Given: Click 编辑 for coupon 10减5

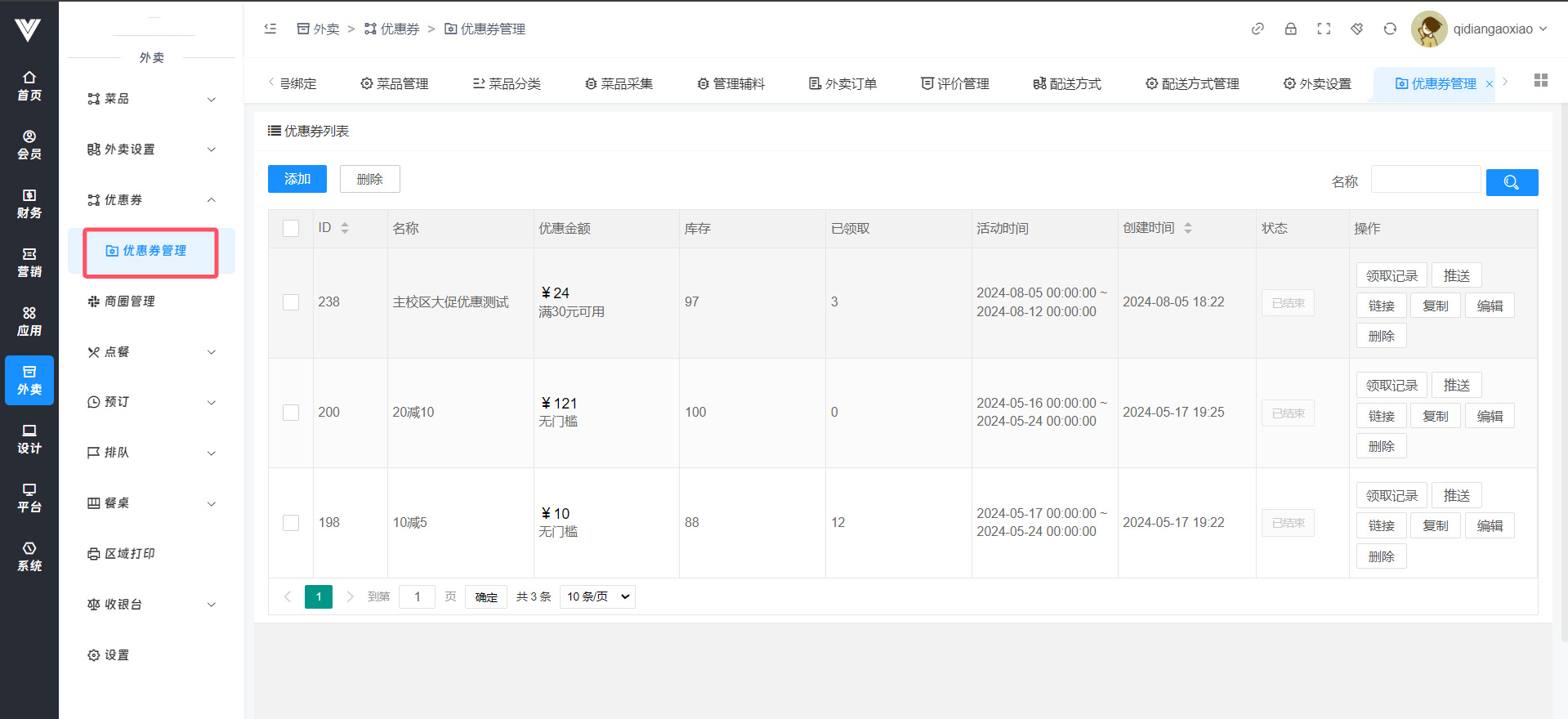Looking at the screenshot, I should click(x=1489, y=525).
